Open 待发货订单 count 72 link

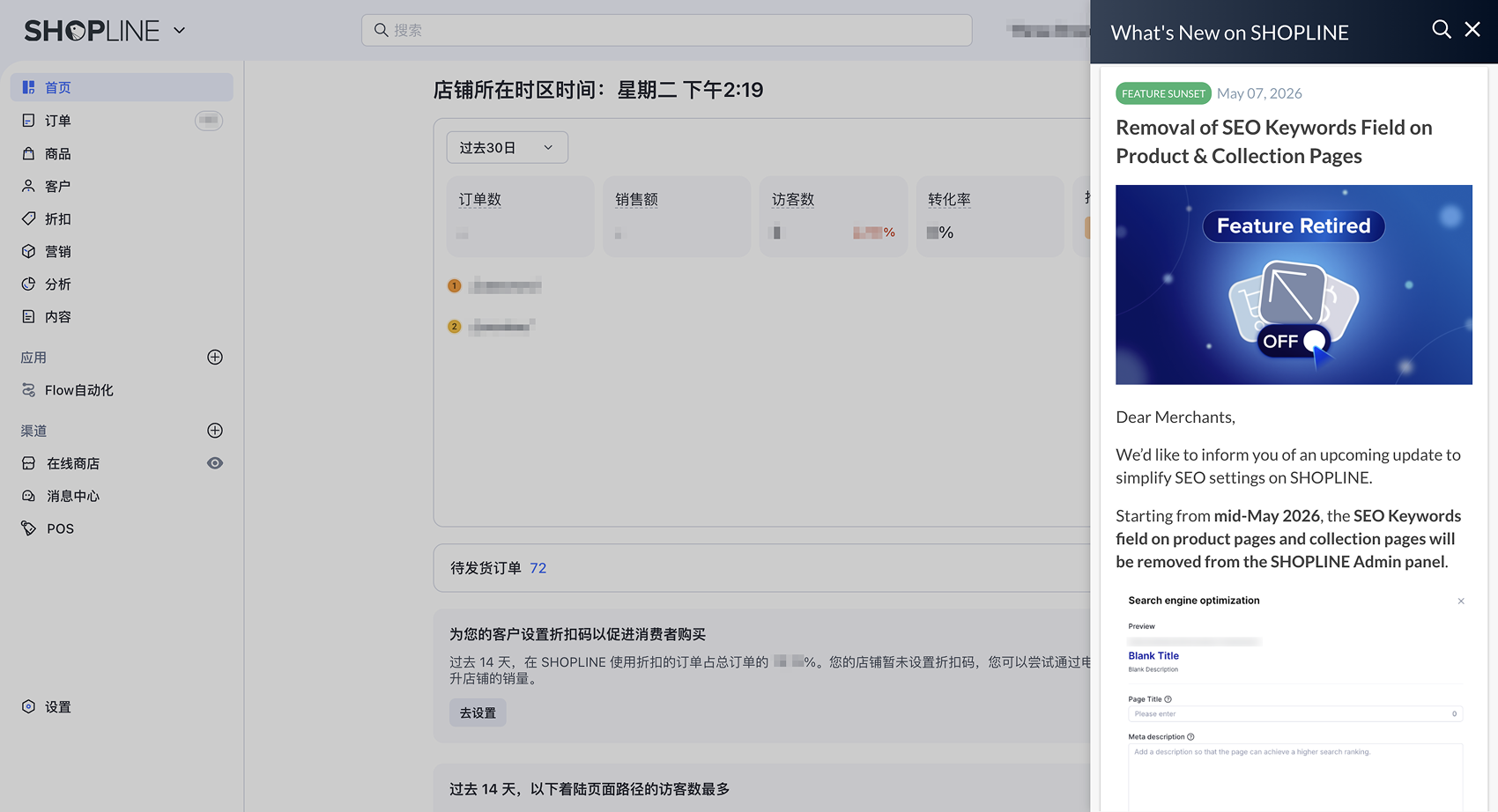(x=538, y=568)
